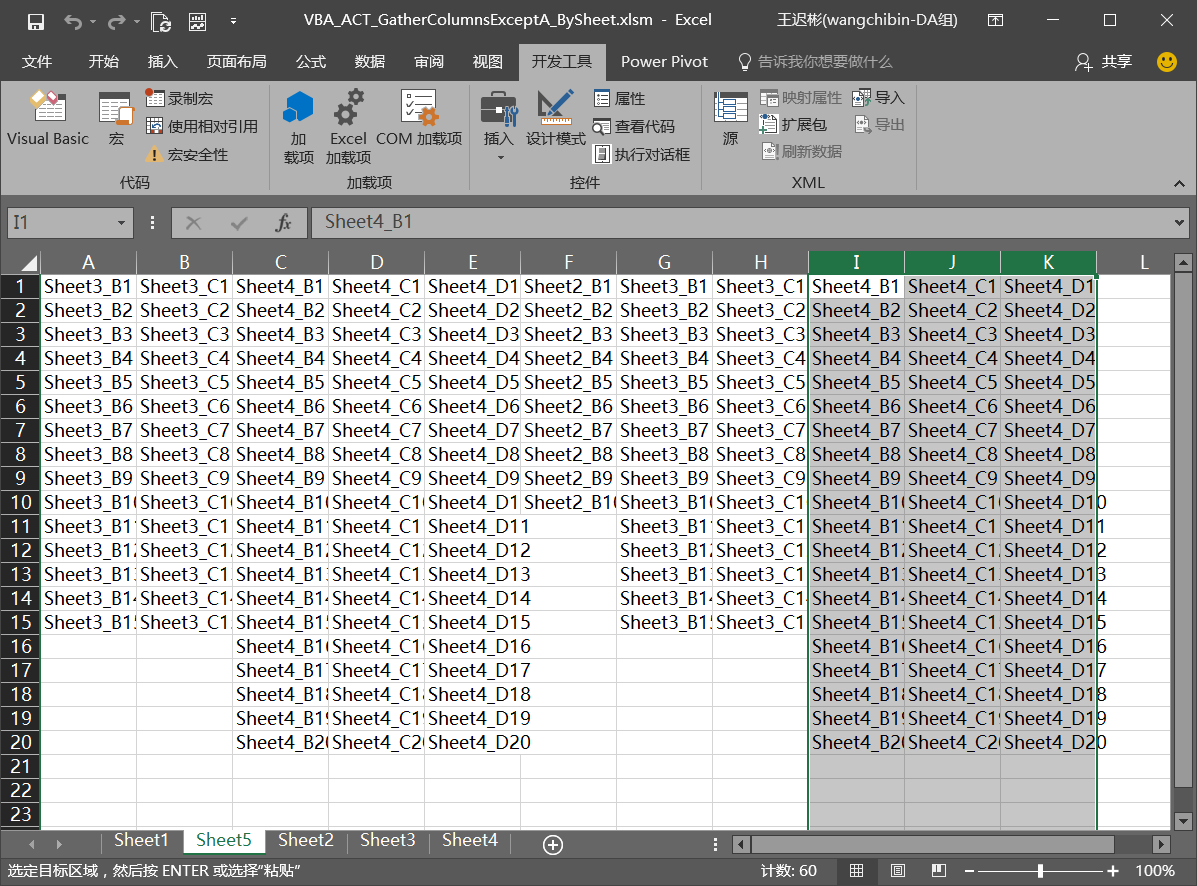Click XML Export
1197x886 pixels.
pos(879,124)
